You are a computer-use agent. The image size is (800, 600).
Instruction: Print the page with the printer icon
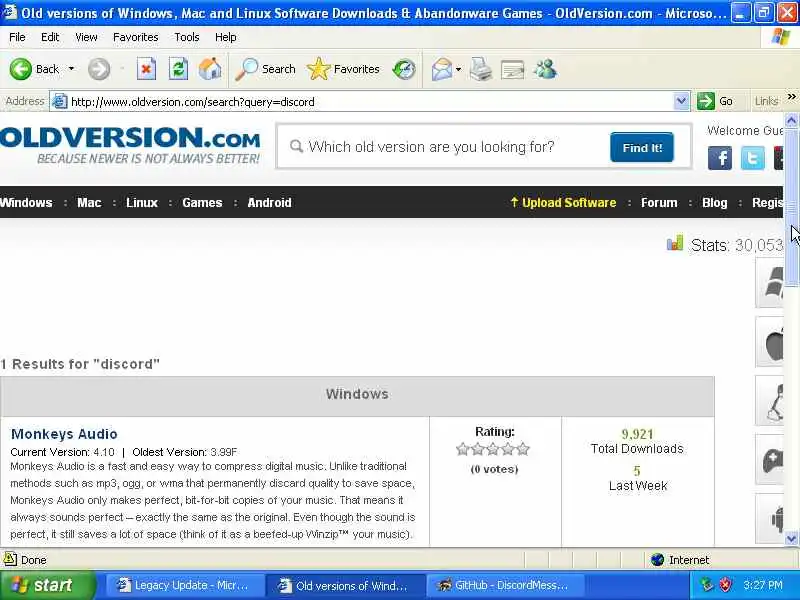[481, 69]
